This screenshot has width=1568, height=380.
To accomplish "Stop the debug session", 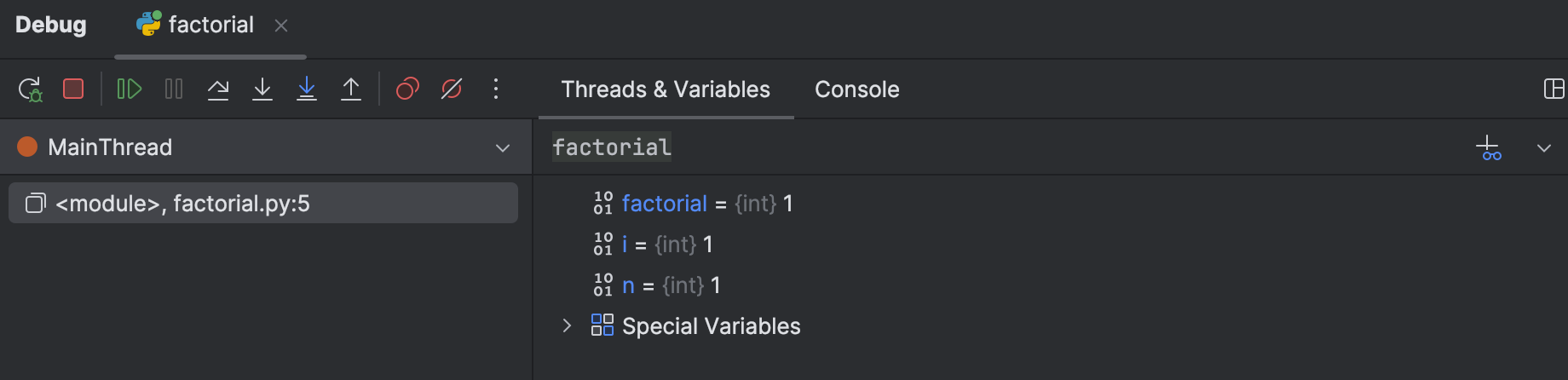I will pyautogui.click(x=73, y=89).
